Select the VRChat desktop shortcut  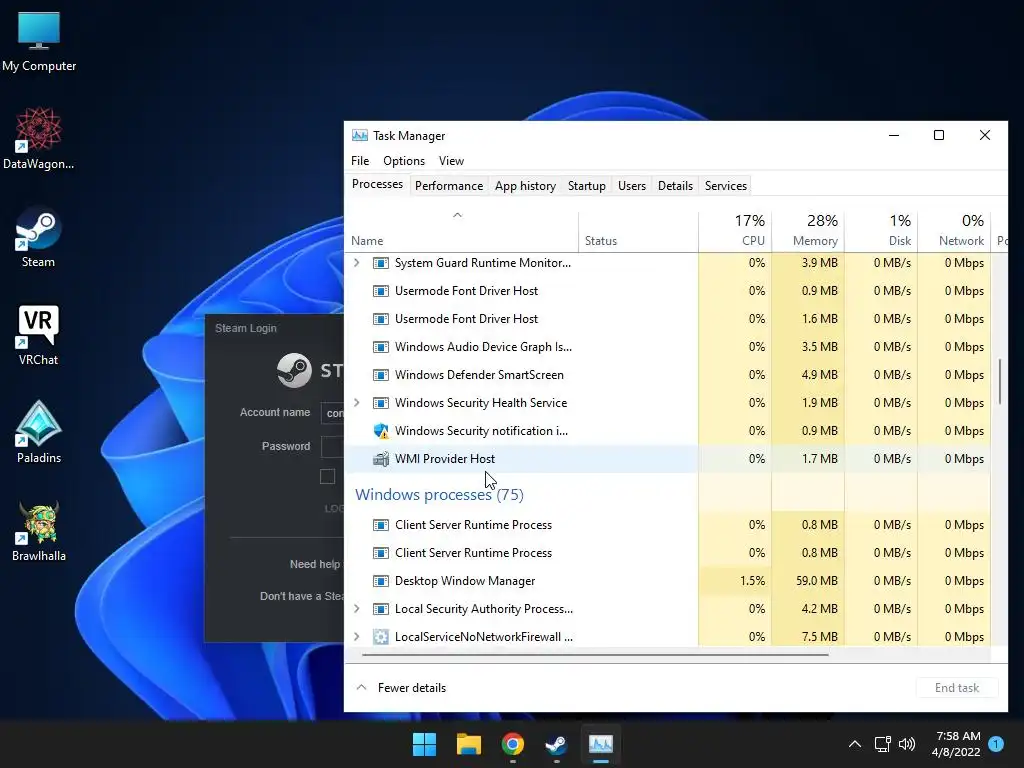click(x=39, y=334)
